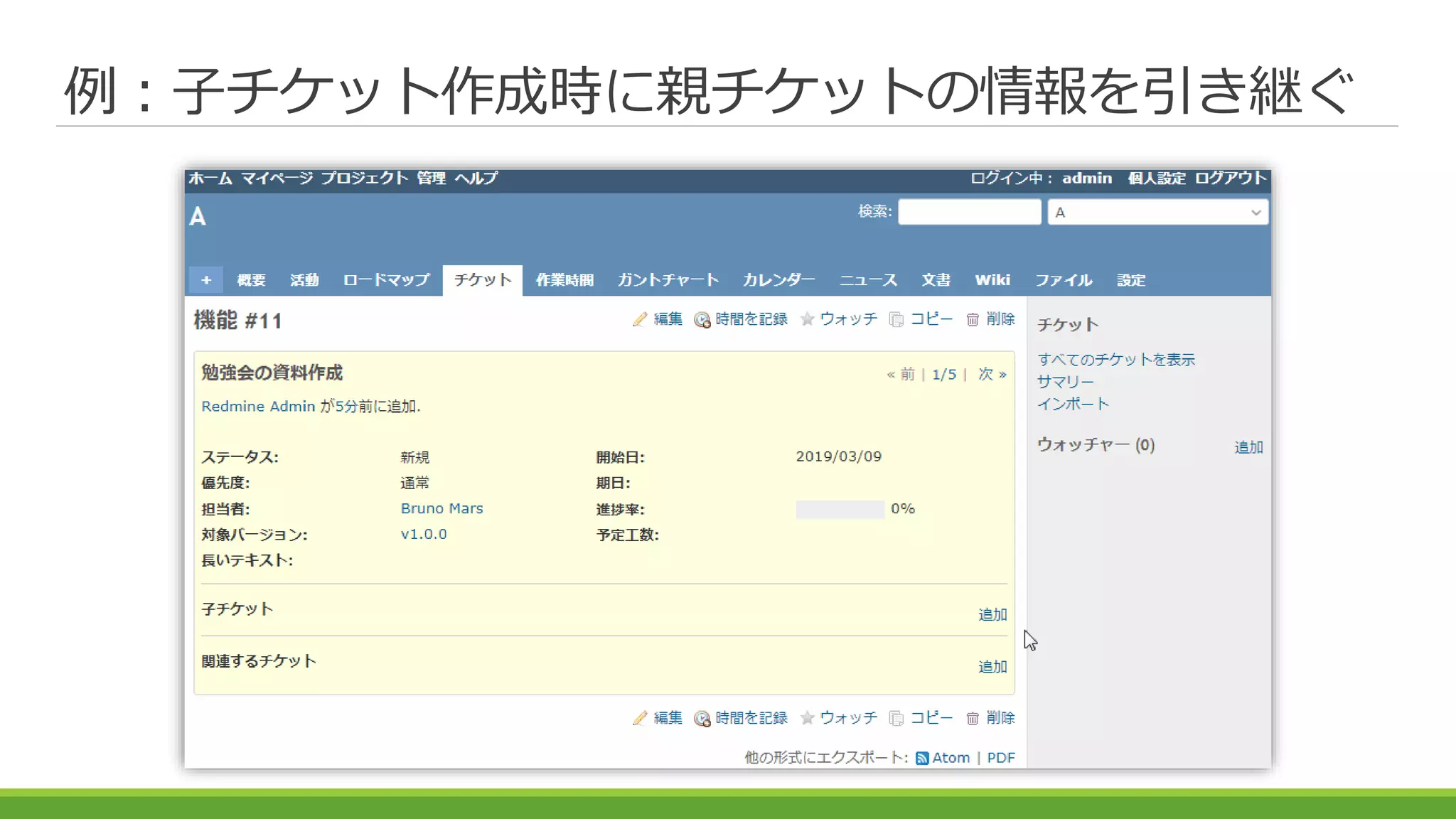Click the top 時間を記録 link
The width and height of the screenshot is (1456, 819).
click(x=751, y=319)
